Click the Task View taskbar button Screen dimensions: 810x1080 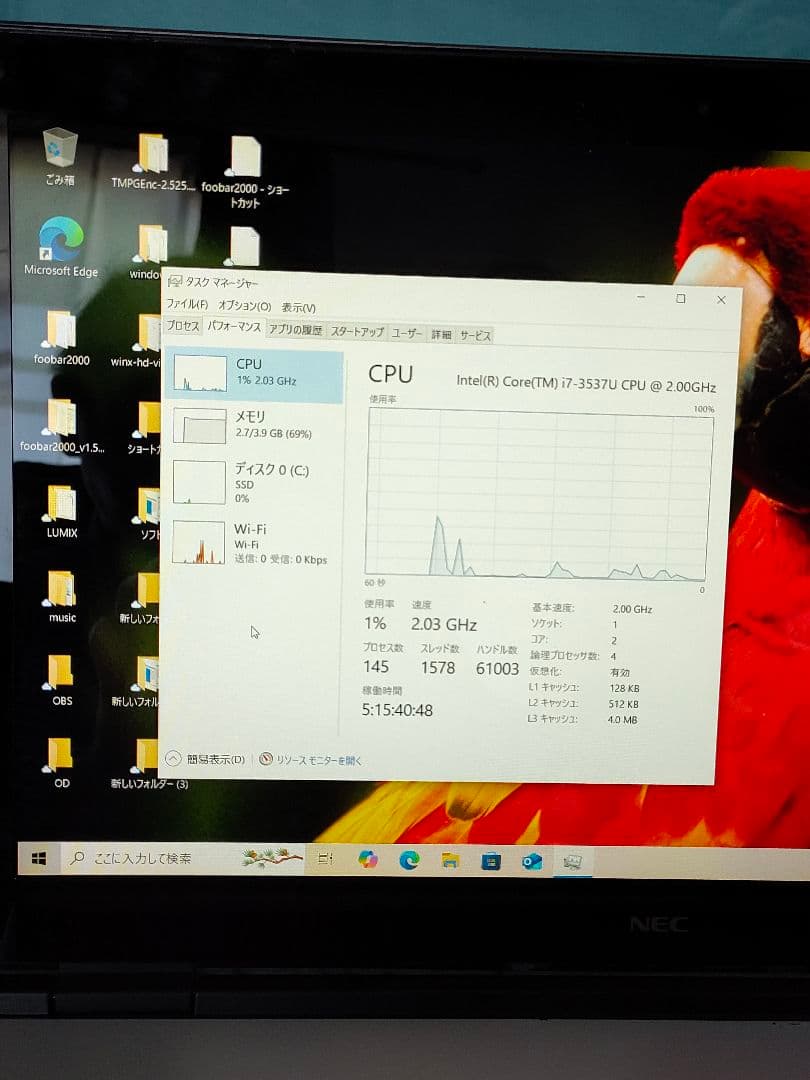coord(325,859)
